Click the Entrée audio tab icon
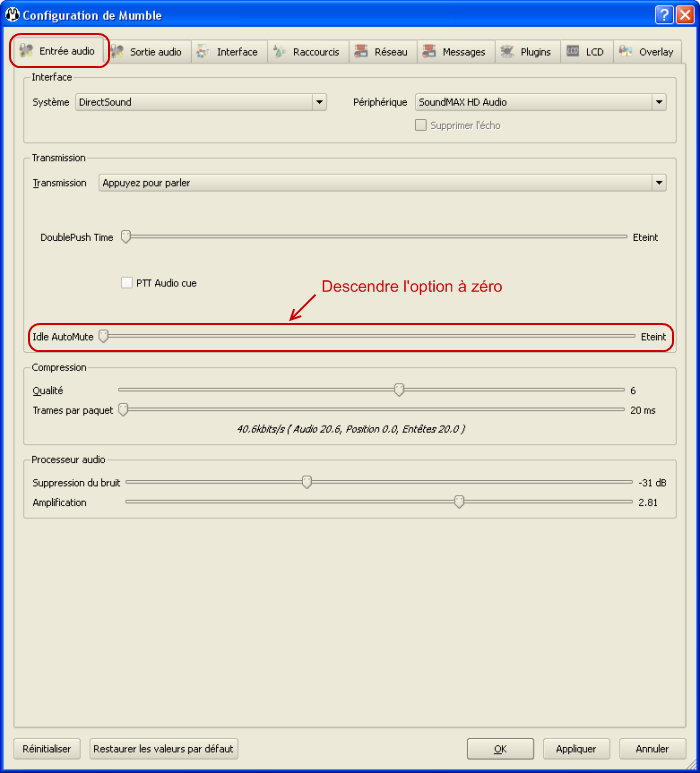 [x=26, y=51]
